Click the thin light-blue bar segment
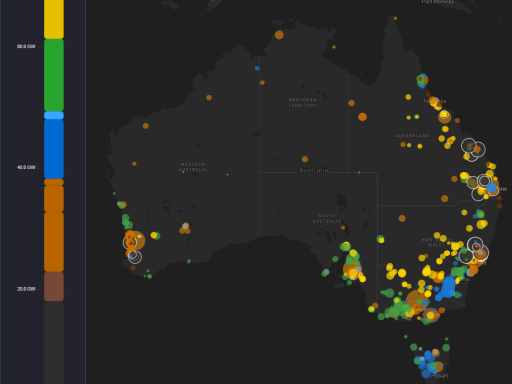This screenshot has width=512, height=384. click(54, 116)
